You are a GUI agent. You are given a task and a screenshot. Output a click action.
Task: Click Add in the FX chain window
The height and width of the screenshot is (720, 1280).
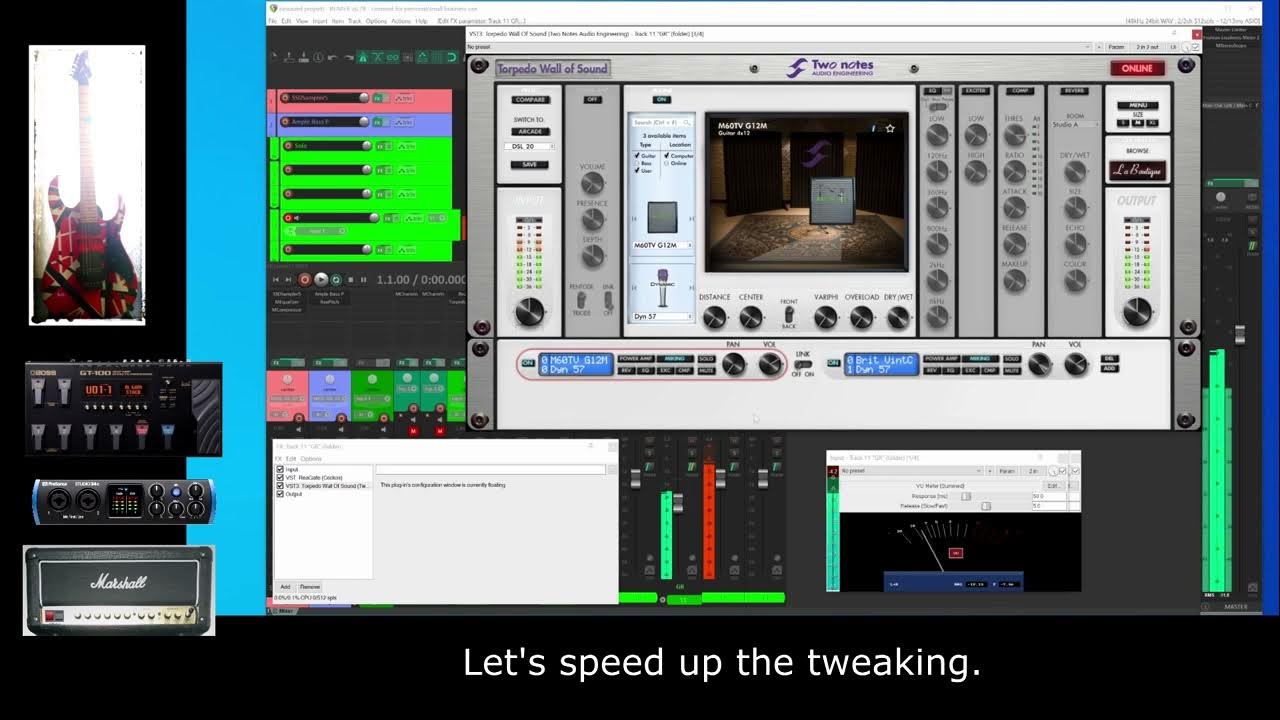coord(285,587)
